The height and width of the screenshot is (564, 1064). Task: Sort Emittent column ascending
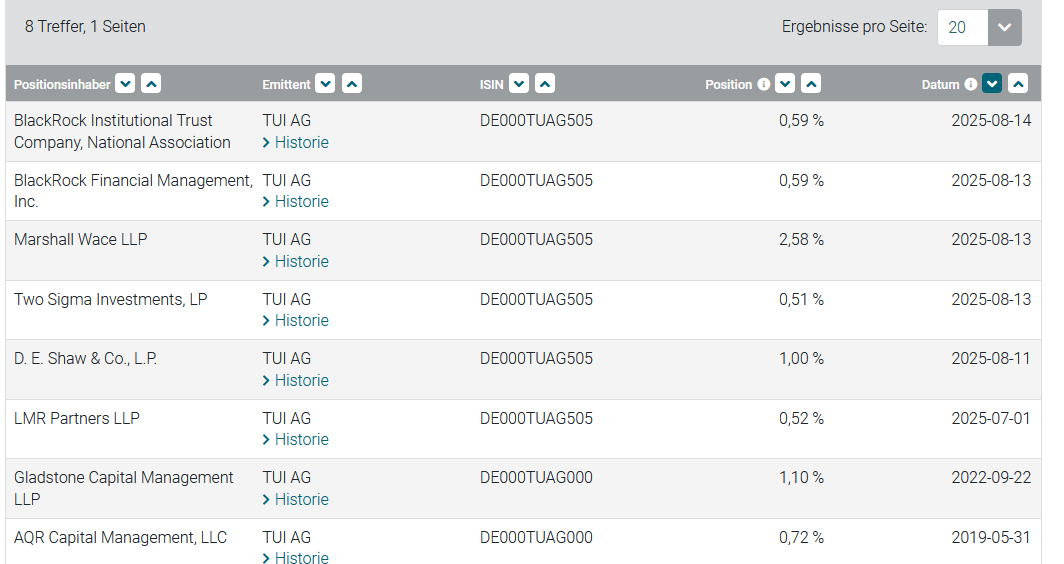click(352, 84)
